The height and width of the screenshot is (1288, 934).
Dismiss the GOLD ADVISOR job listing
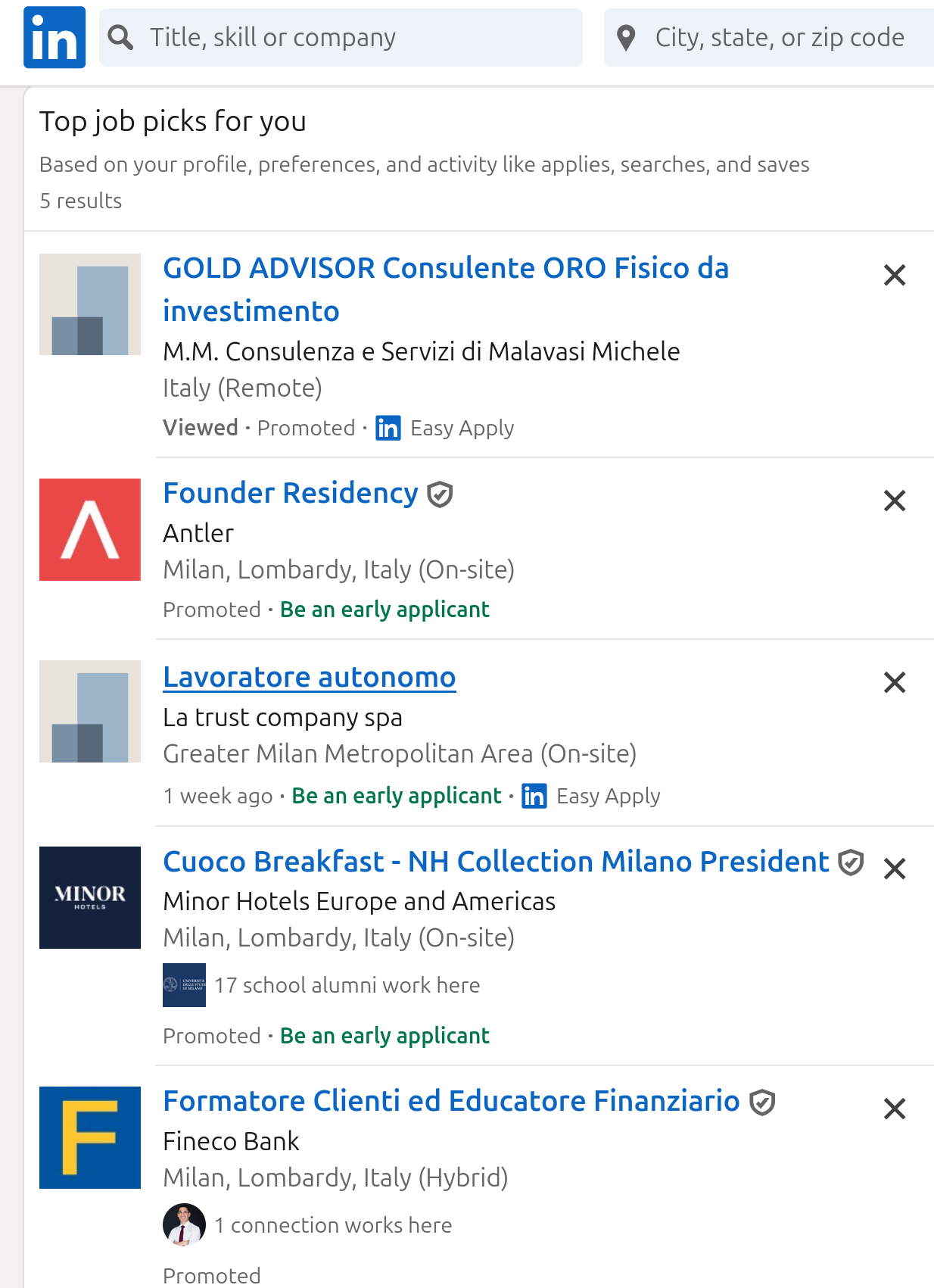(895, 275)
